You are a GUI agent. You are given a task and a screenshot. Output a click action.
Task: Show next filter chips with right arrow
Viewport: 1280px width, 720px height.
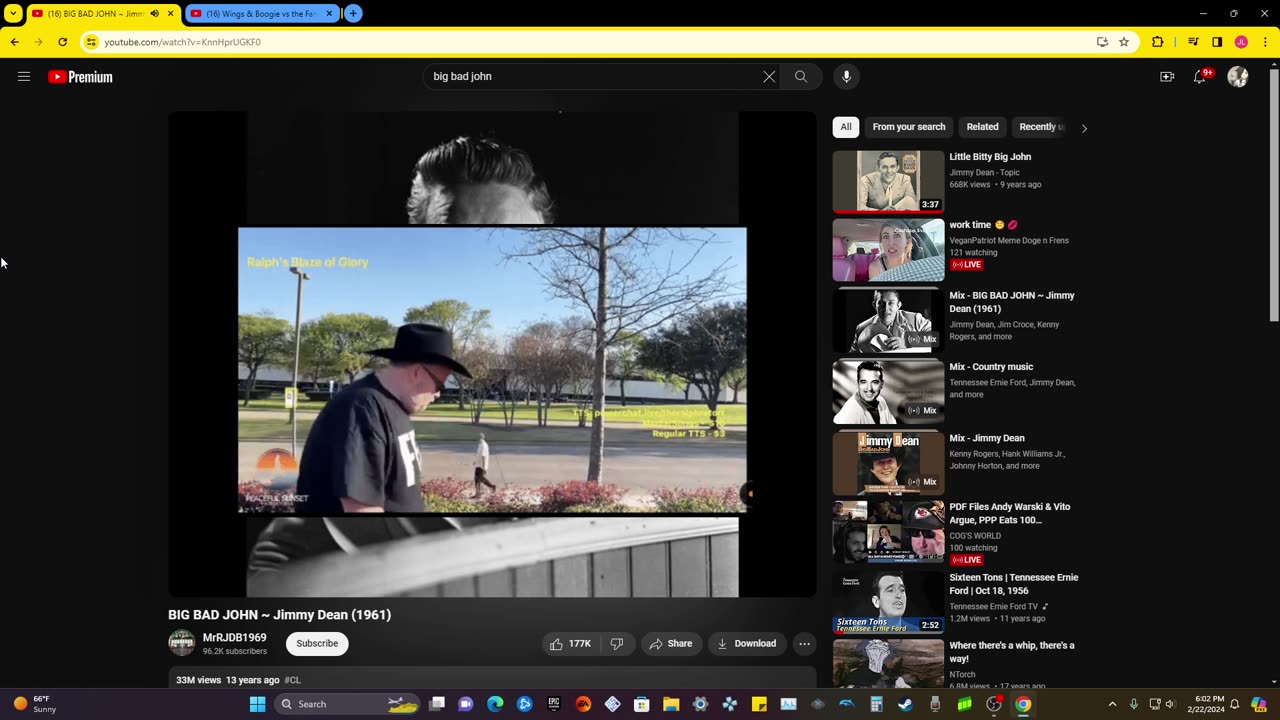click(x=1084, y=128)
